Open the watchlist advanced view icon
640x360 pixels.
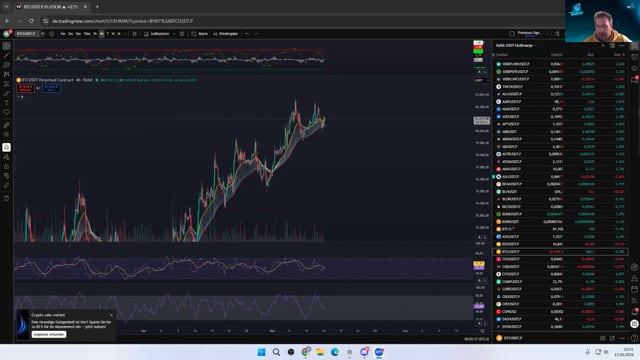coord(612,46)
